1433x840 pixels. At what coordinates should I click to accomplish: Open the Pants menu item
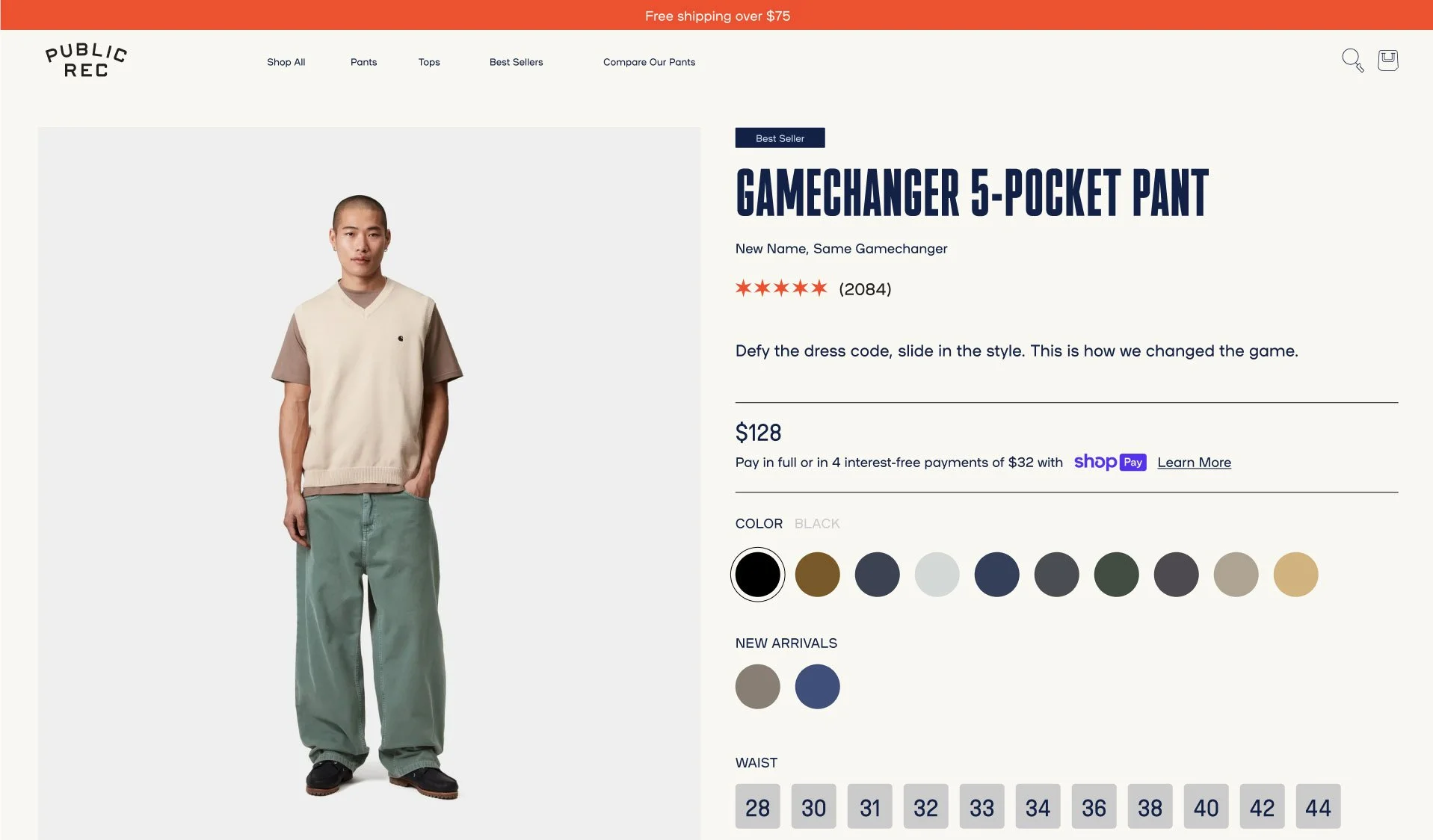[363, 62]
